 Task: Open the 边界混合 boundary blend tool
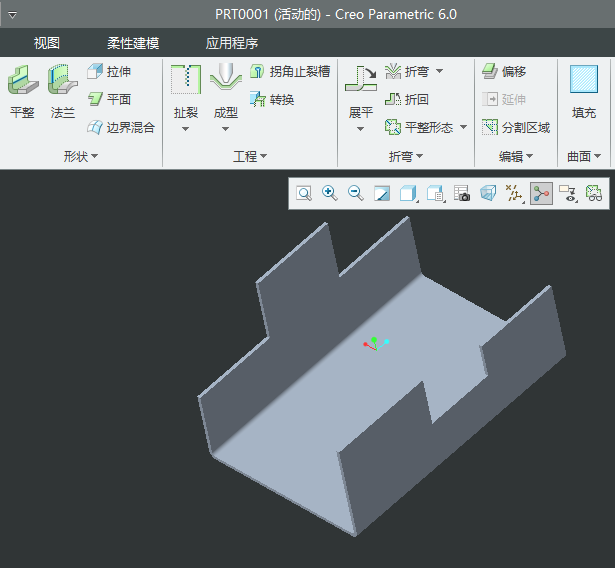[121, 127]
